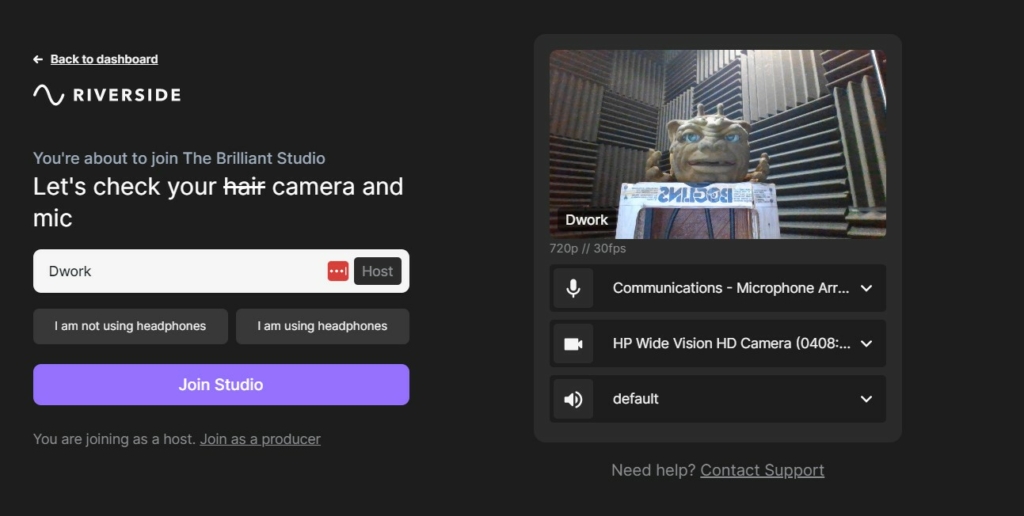
Task: Click the Host badge in name field
Action: (377, 271)
